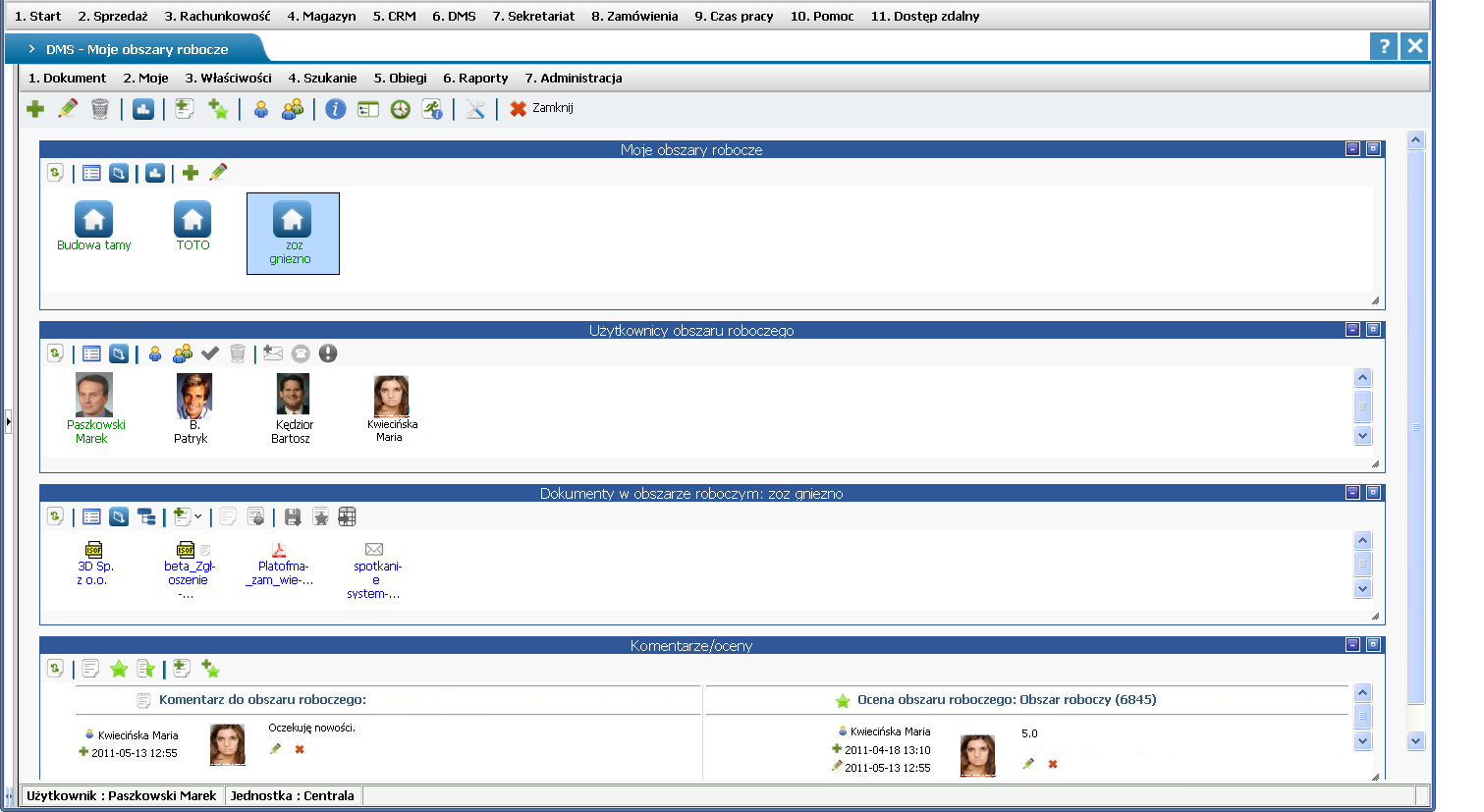This screenshot has height=812, width=1484.
Task: Open dropdown arrow next to add document icon
Action: (x=197, y=516)
